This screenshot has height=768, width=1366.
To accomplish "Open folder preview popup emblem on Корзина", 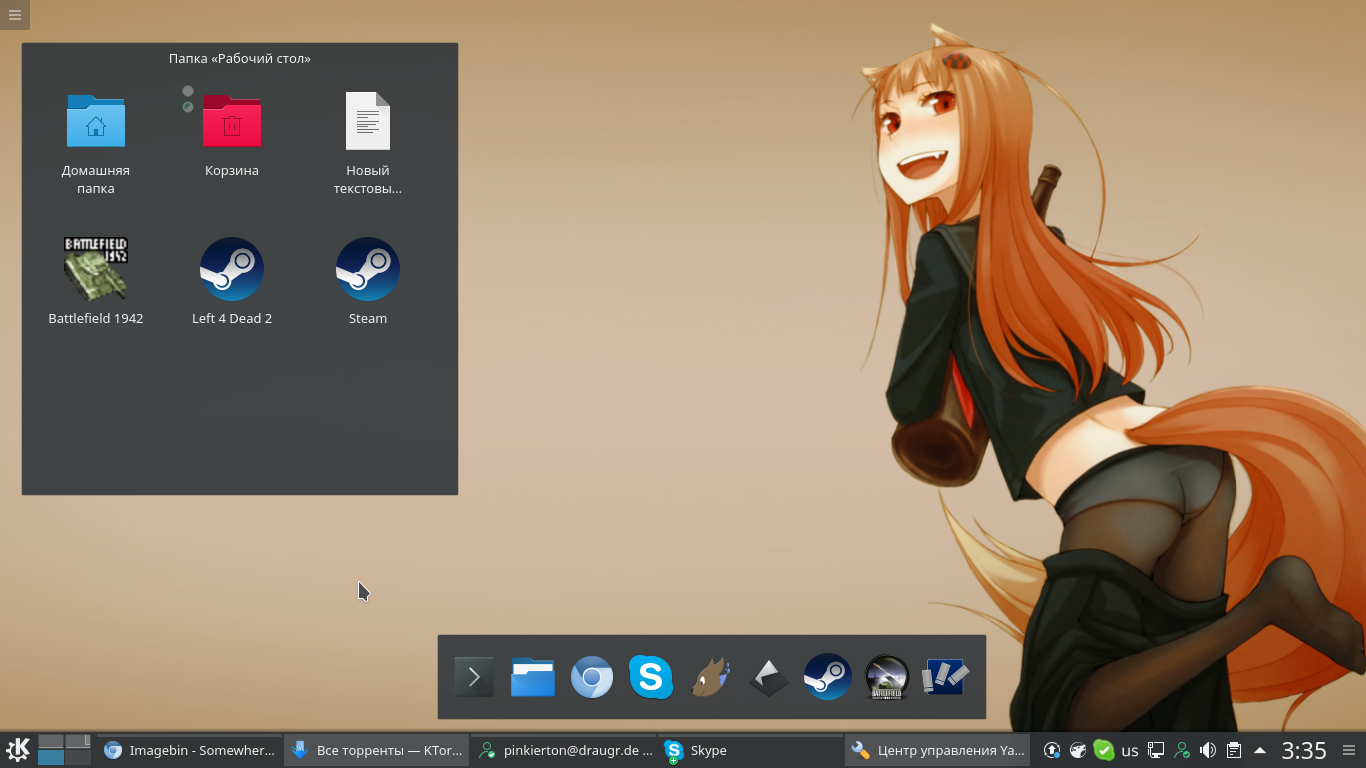I will [x=188, y=107].
